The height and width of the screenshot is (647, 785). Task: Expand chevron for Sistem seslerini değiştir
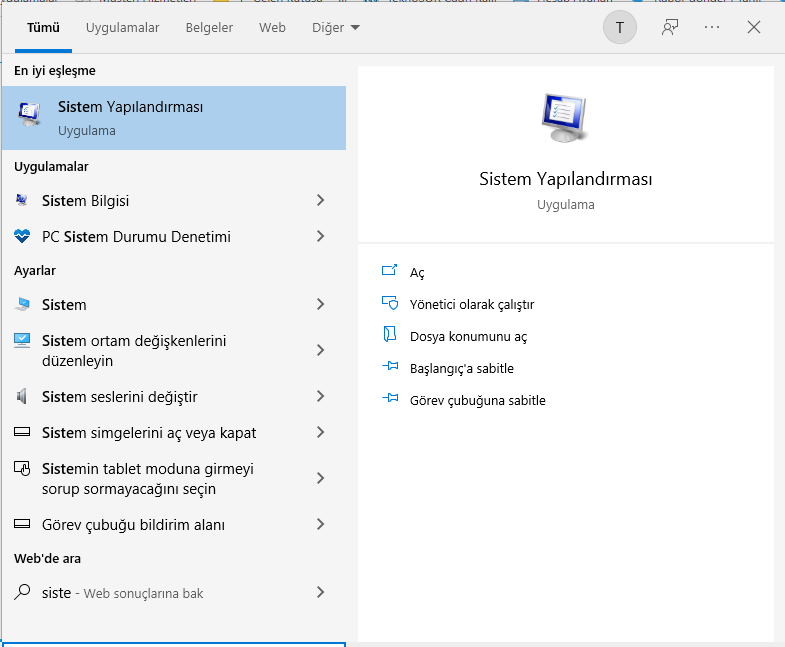pos(320,397)
